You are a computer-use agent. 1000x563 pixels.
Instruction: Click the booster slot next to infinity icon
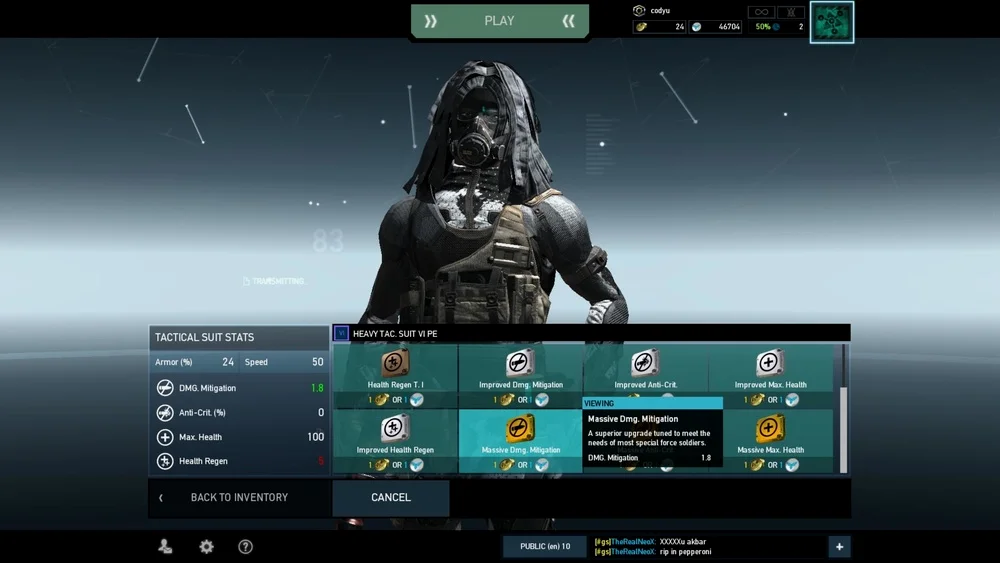pos(791,11)
